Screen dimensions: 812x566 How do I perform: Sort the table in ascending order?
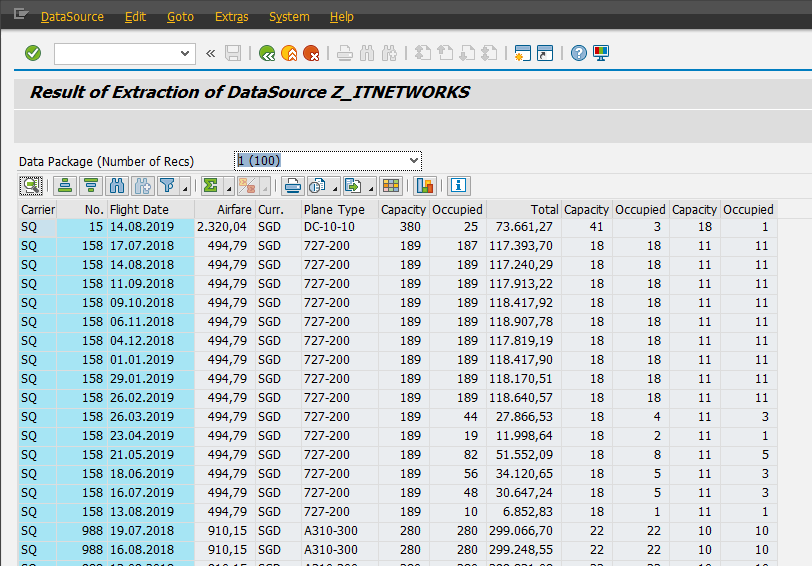point(65,185)
